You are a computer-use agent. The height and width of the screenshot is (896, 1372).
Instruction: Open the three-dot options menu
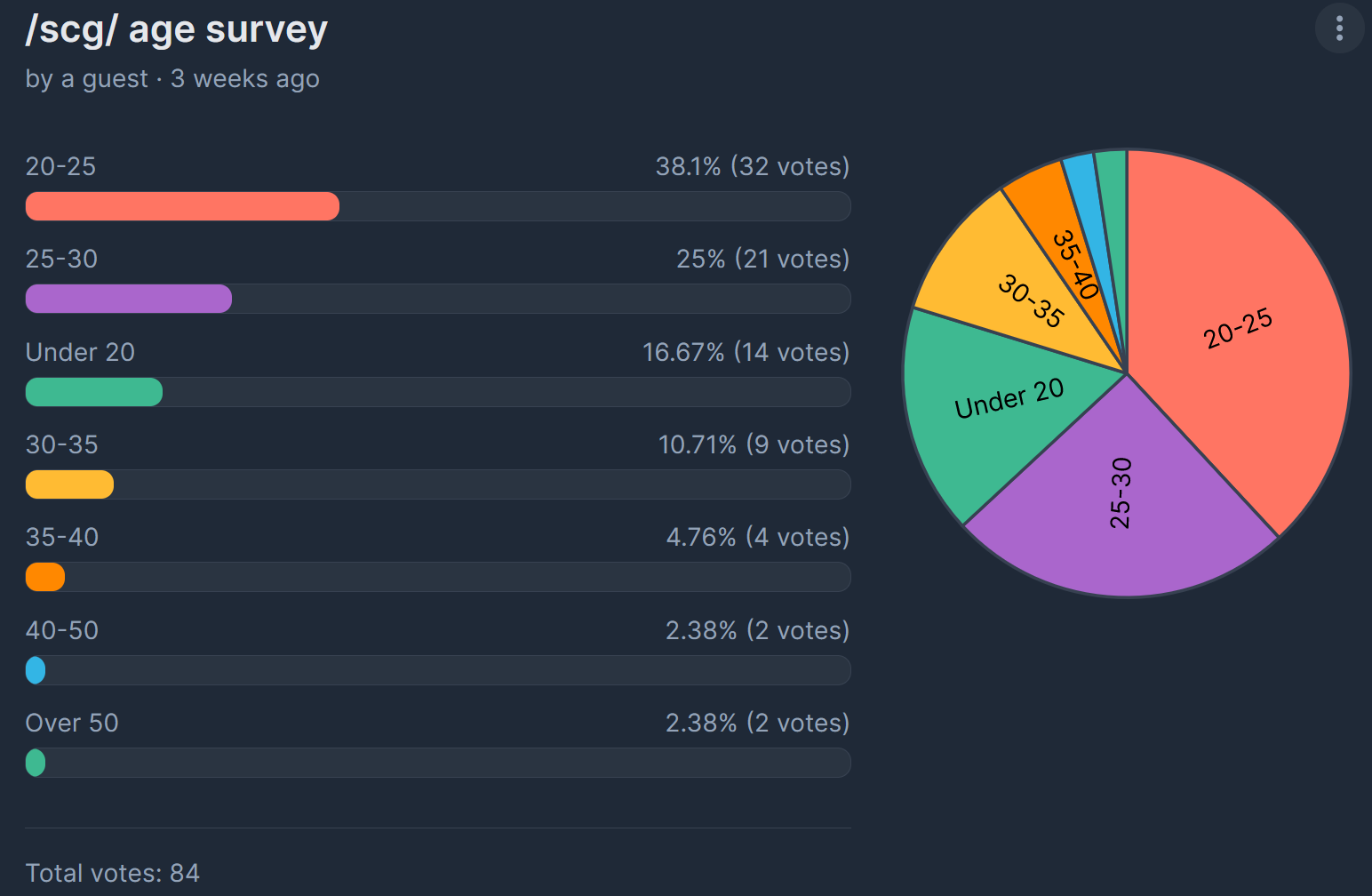(x=1339, y=28)
